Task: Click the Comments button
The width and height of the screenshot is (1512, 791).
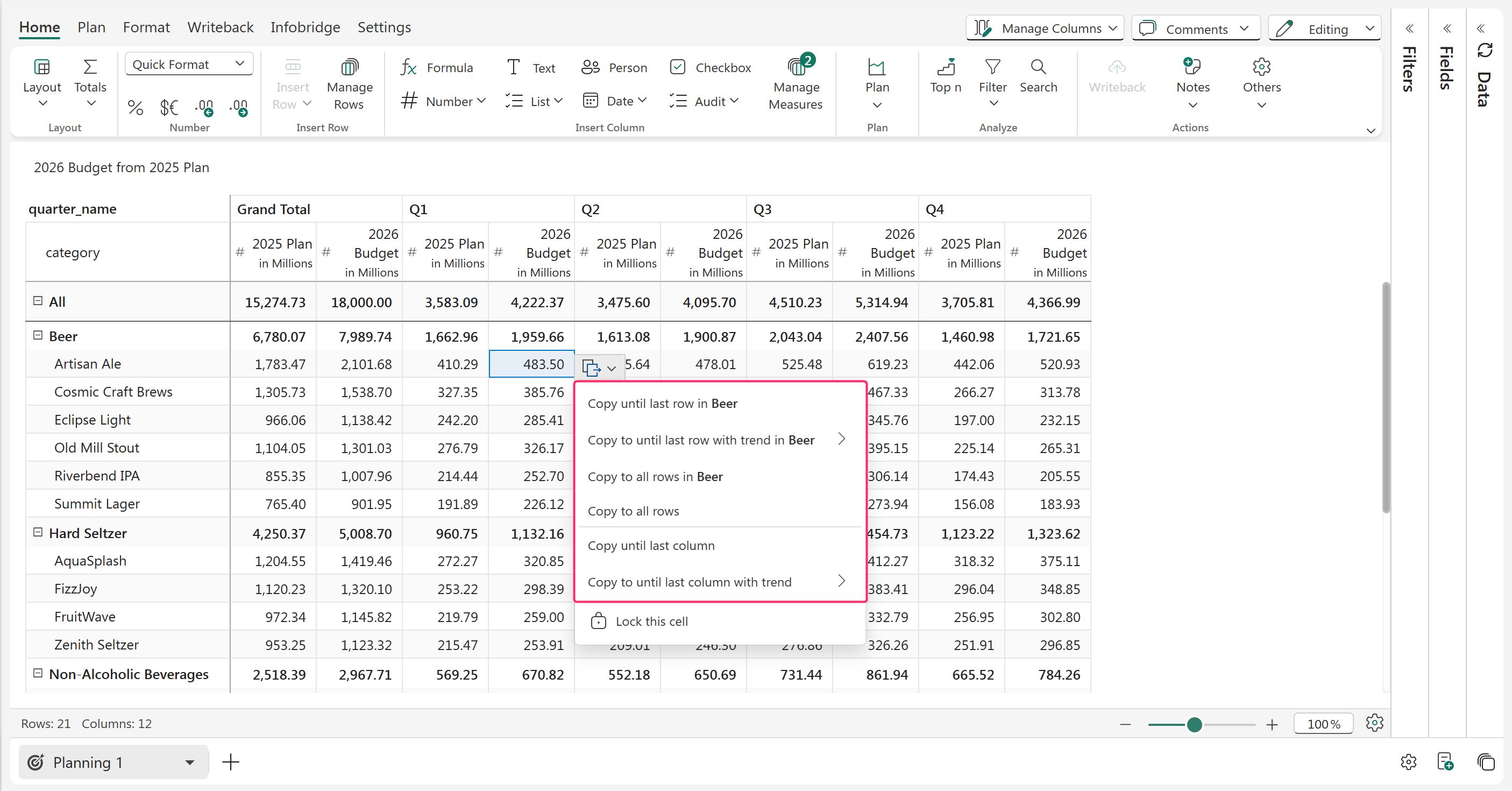Action: coord(1196,28)
